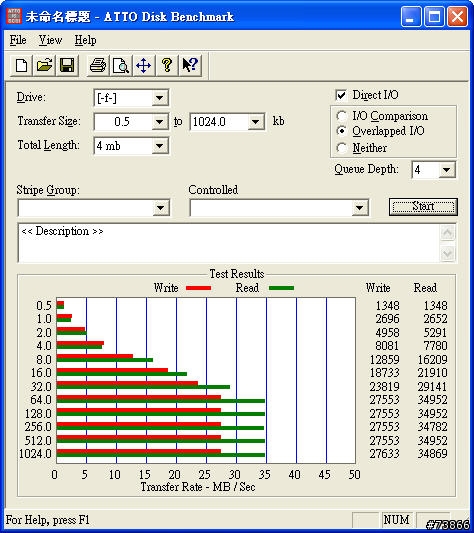Toggle the Direct I/O checkbox

(341, 95)
